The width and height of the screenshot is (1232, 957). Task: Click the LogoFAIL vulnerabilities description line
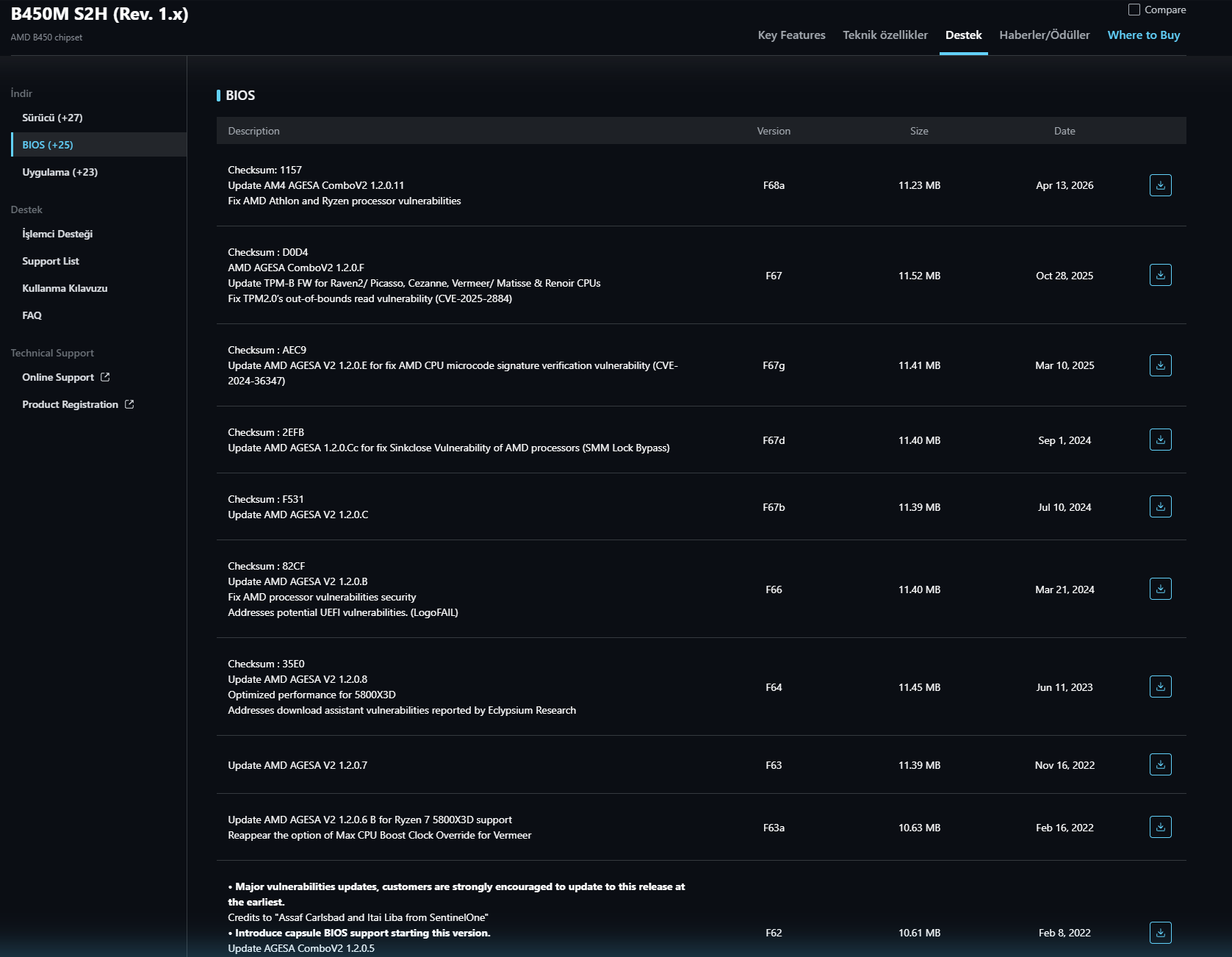[x=343, y=612]
